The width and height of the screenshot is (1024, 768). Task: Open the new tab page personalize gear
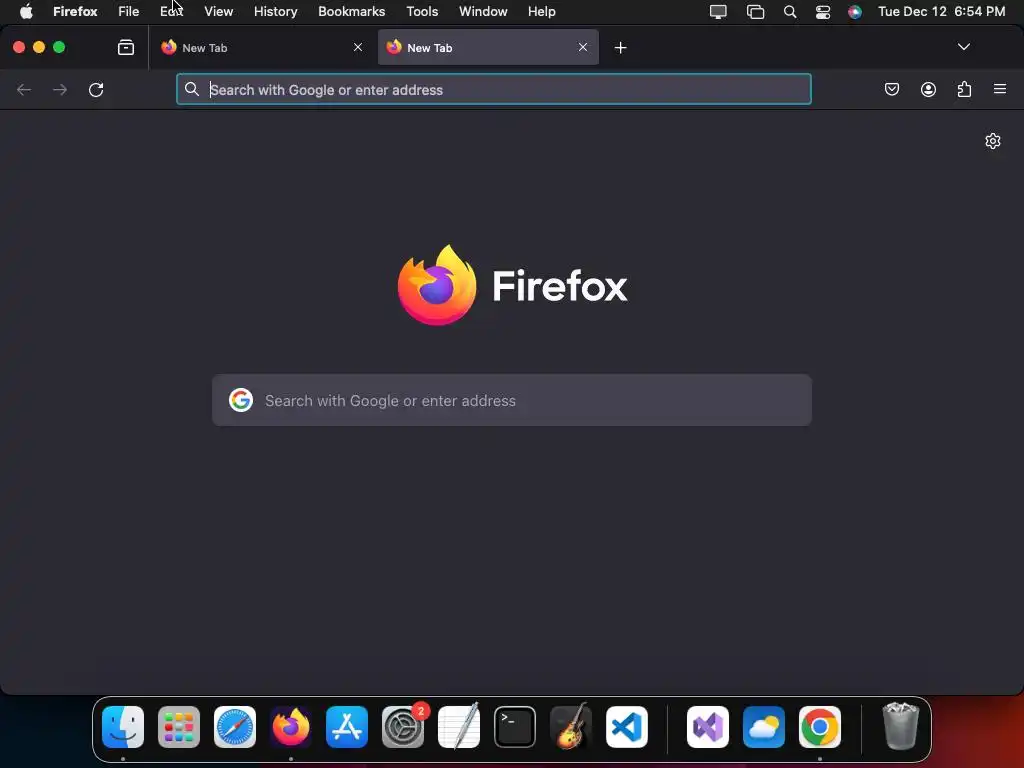[x=993, y=141]
